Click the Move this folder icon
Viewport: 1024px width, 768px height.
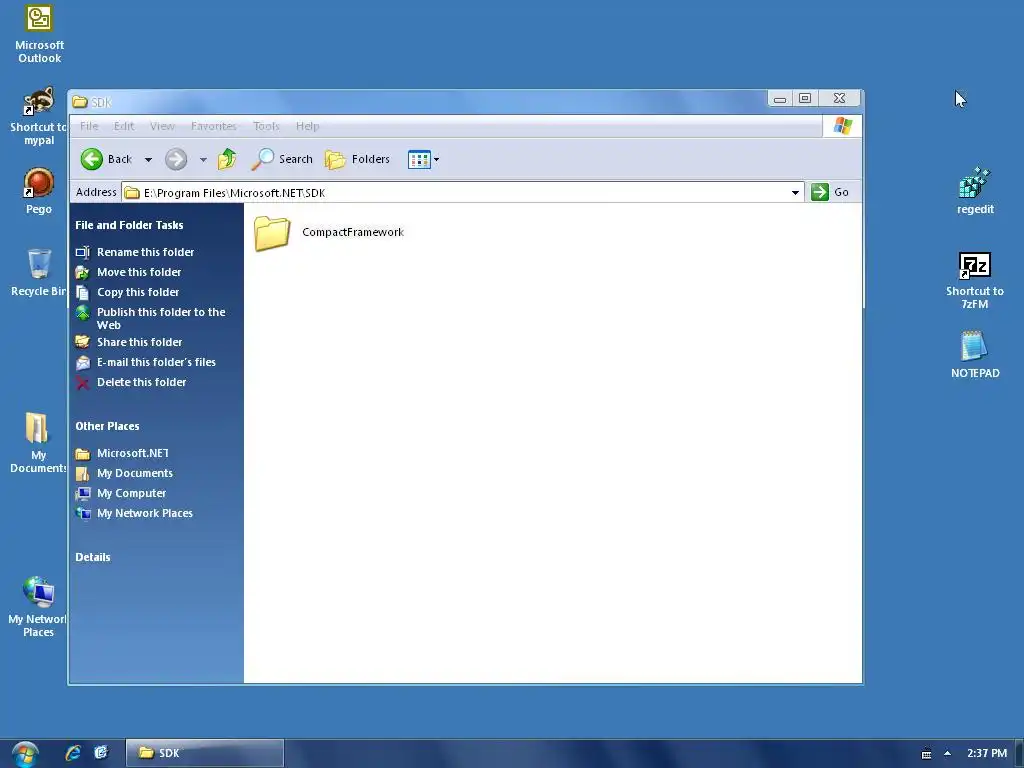click(x=82, y=272)
